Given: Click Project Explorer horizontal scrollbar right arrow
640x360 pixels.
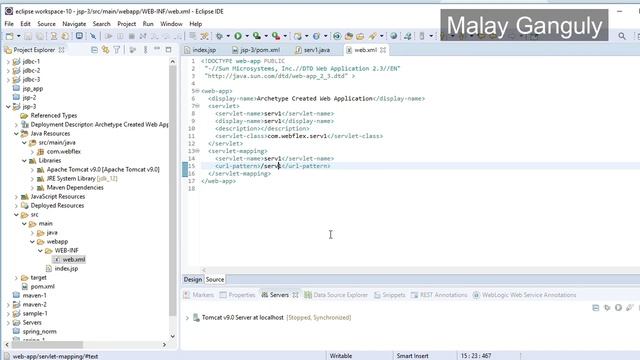Looking at the screenshot, I should (x=164, y=345).
